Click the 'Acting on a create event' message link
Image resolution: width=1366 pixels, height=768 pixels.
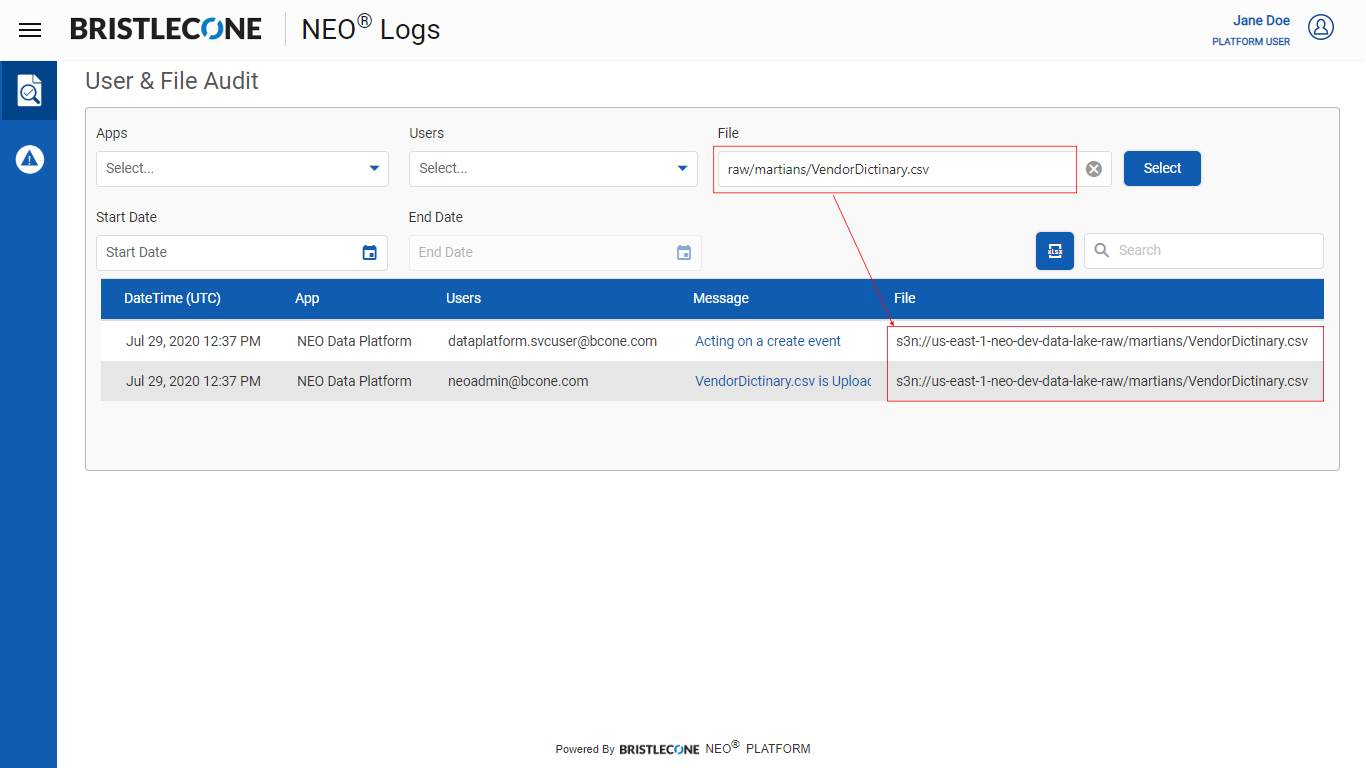(767, 341)
